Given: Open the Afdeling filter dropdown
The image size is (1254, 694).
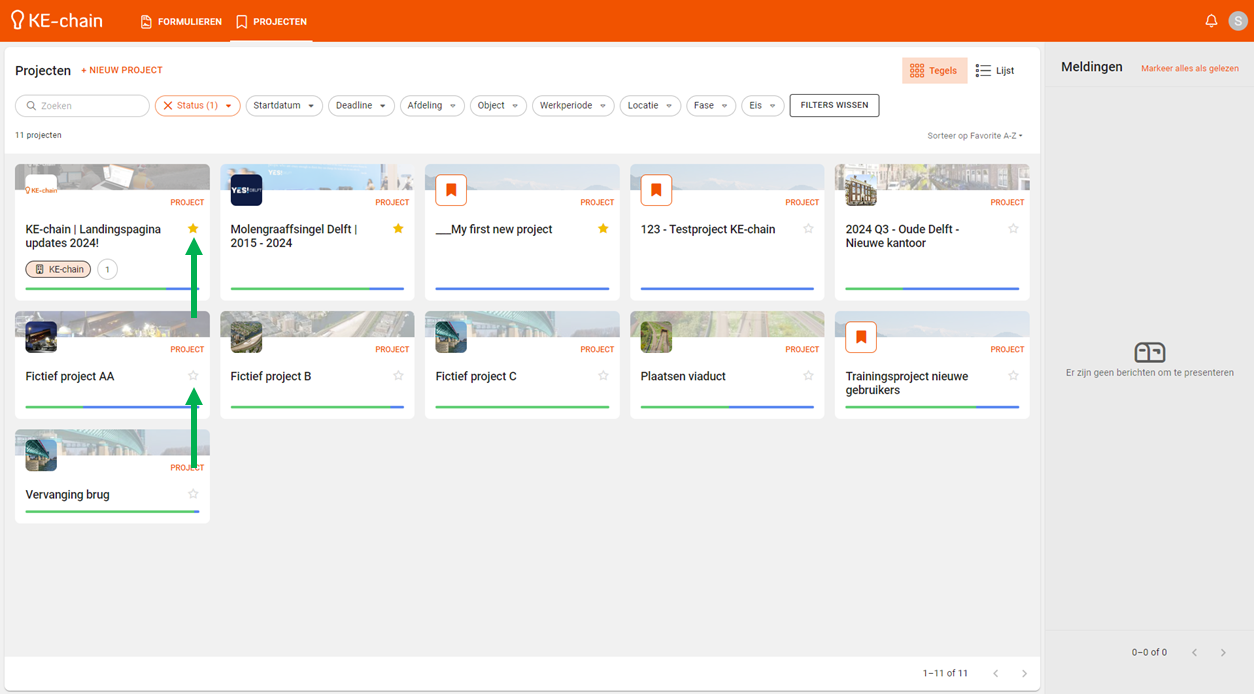Looking at the screenshot, I should pos(431,106).
